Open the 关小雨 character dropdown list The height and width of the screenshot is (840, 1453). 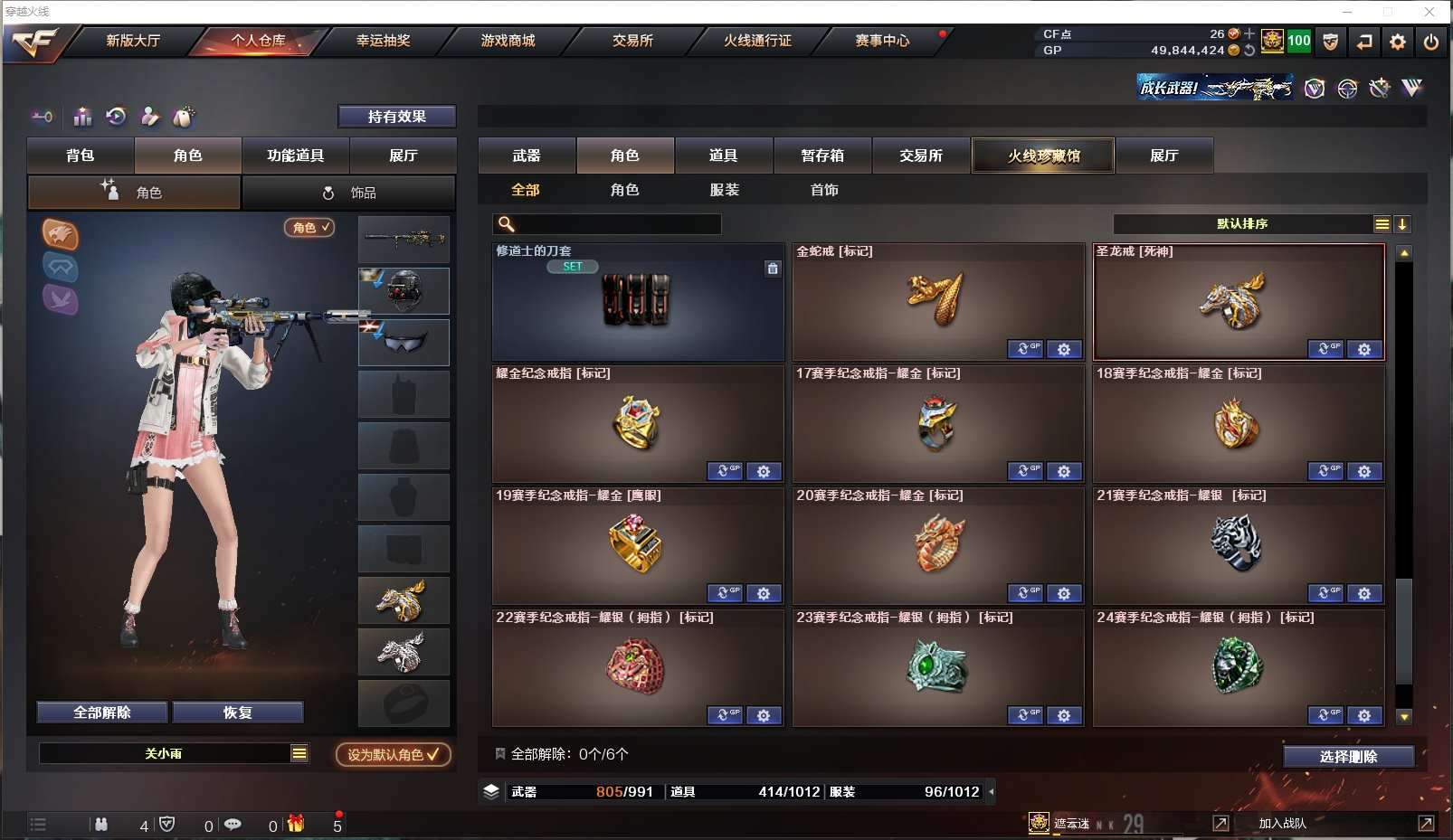coord(299,753)
